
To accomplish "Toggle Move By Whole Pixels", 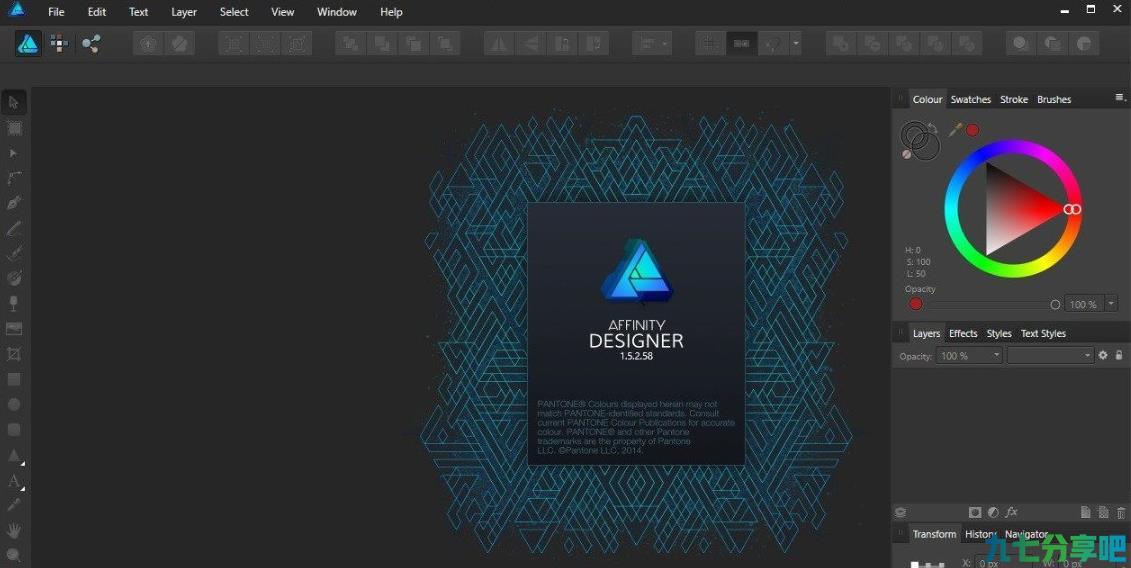I will click(x=741, y=43).
